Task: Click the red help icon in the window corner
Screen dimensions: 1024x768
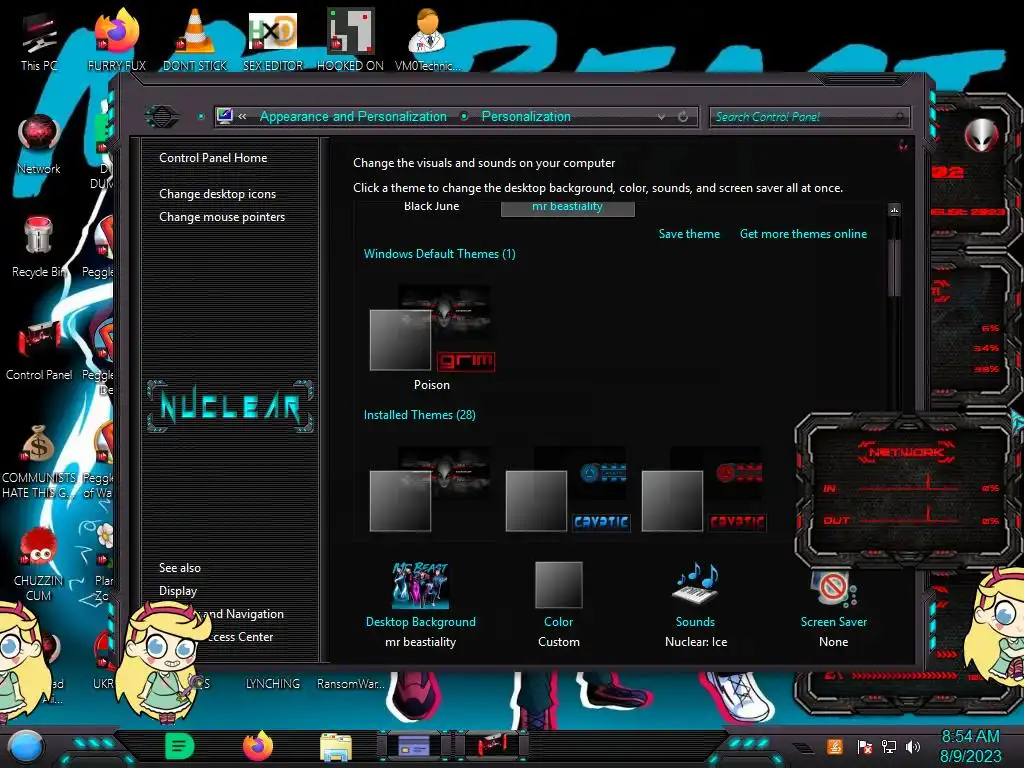Action: (903, 145)
